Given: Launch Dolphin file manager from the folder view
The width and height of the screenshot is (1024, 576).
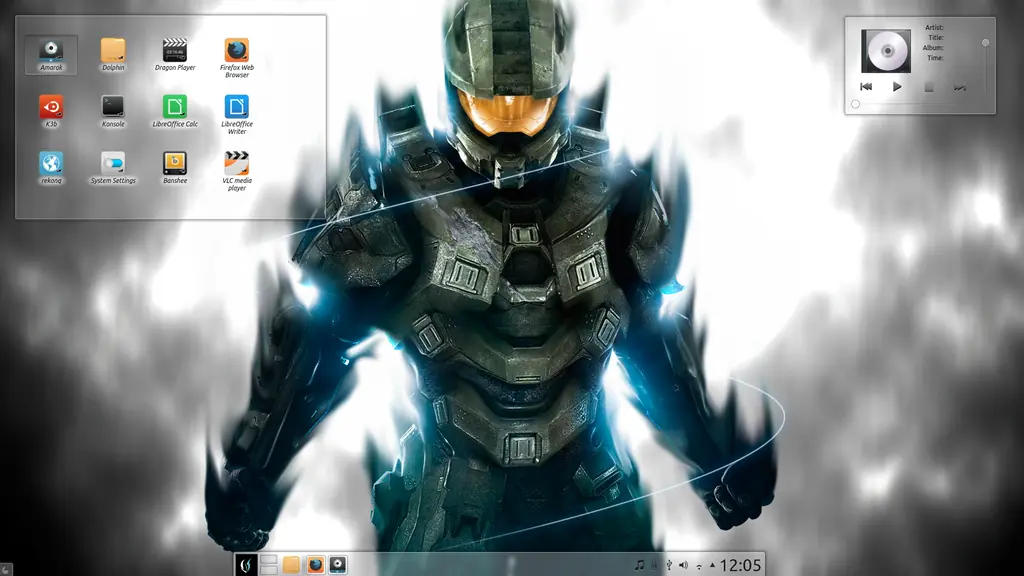Looking at the screenshot, I should click(x=113, y=54).
